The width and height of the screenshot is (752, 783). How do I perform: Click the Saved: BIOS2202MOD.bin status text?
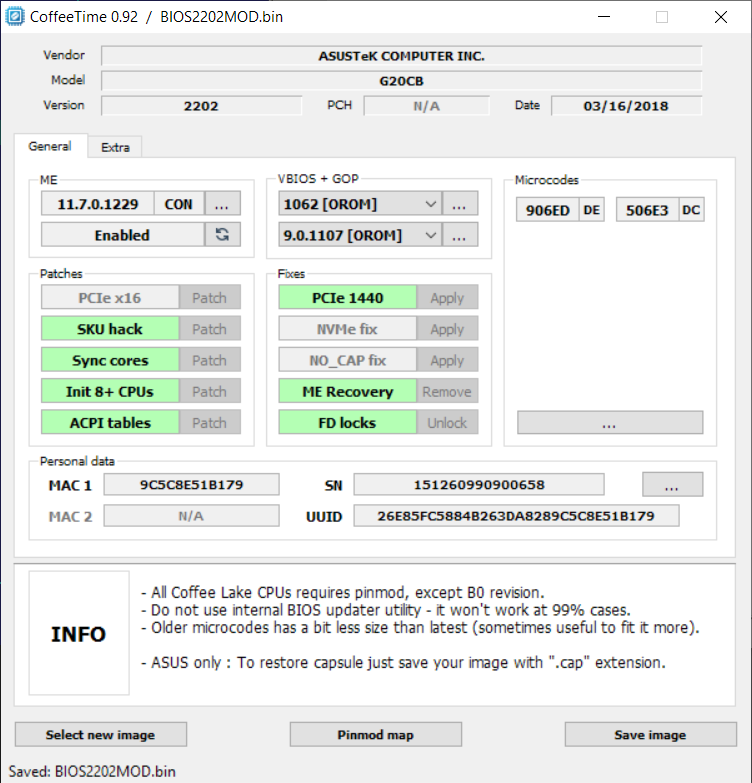pos(92,771)
